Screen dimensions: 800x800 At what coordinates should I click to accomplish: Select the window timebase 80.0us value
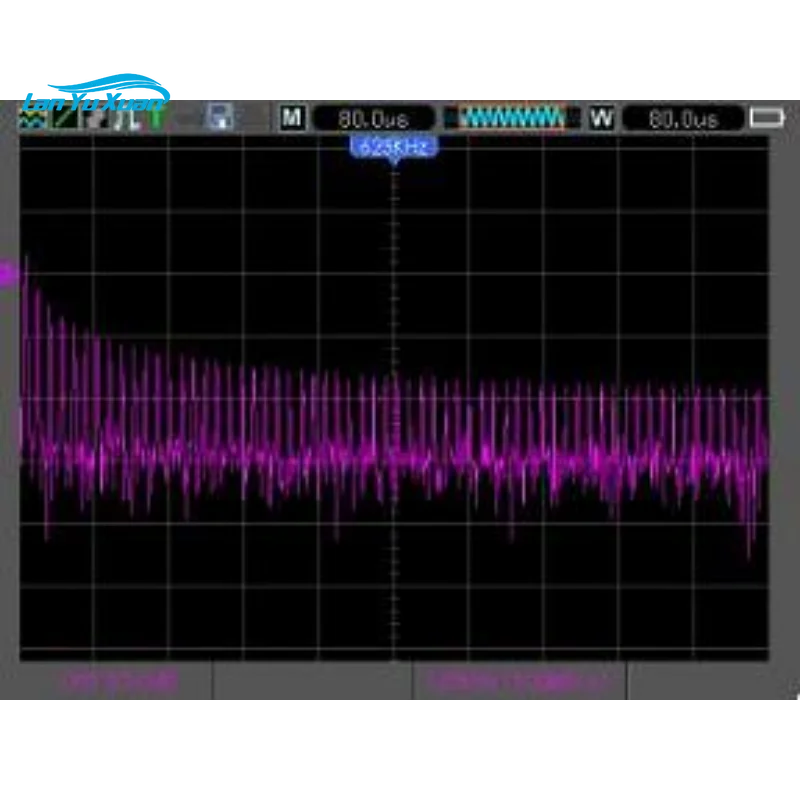pos(684,119)
